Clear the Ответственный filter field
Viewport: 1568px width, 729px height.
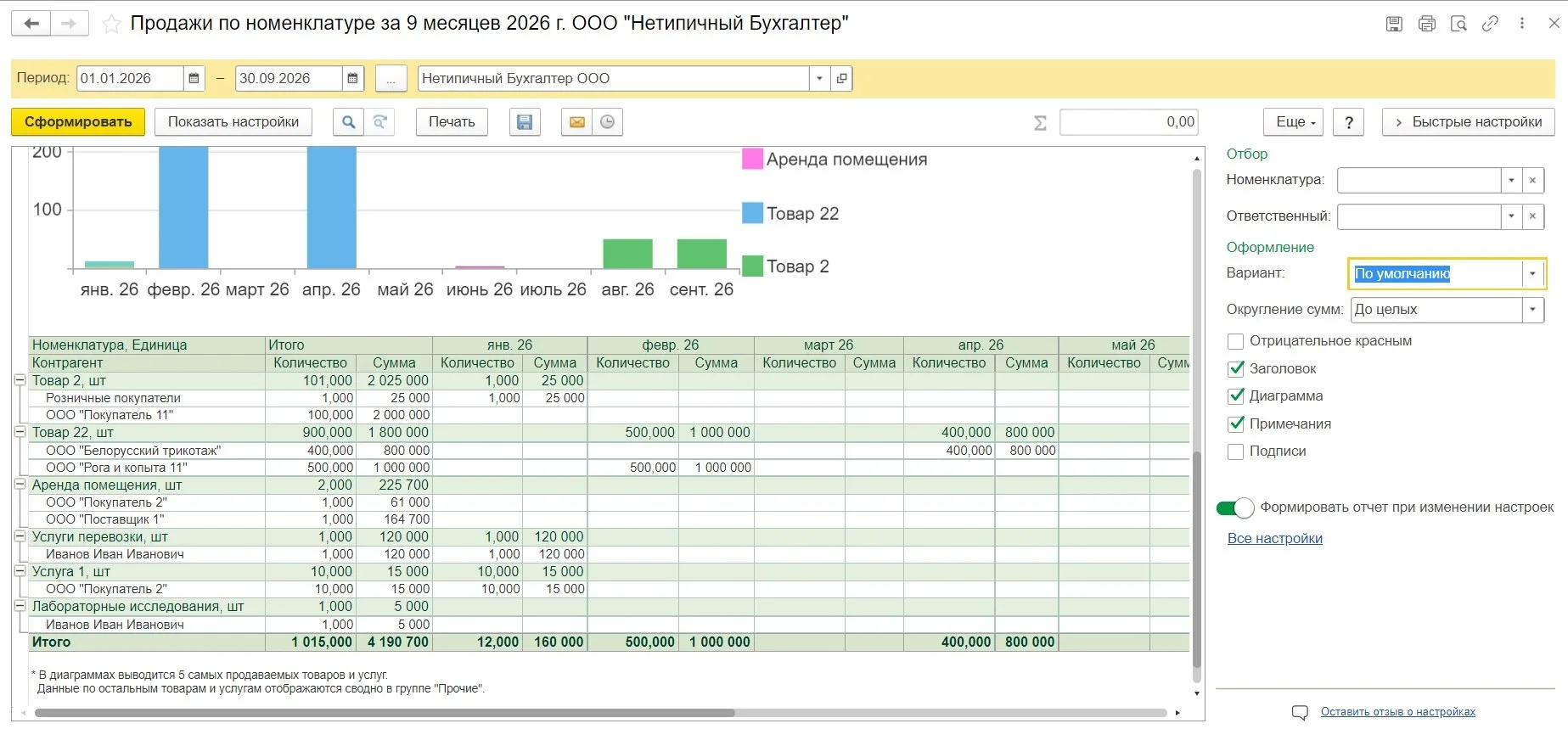click(1532, 216)
